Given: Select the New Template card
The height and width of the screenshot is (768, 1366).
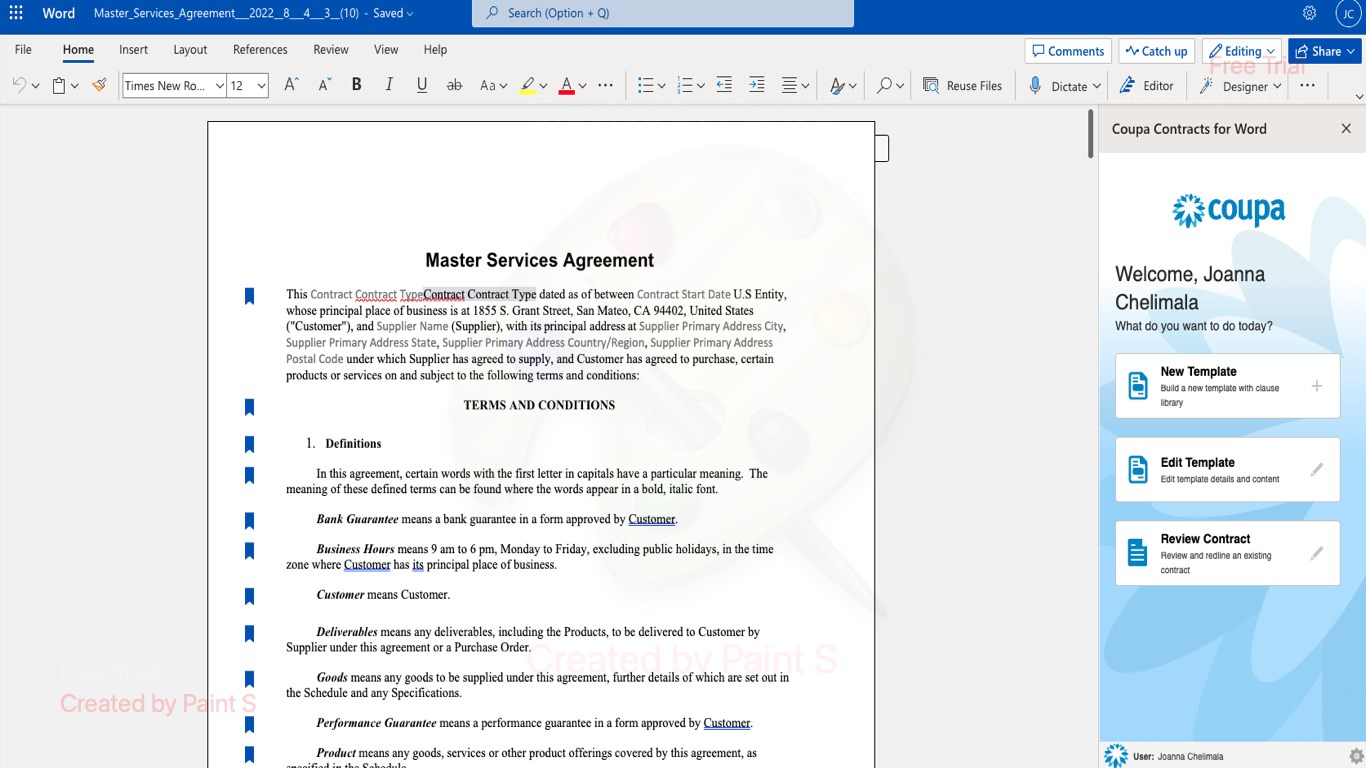Looking at the screenshot, I should pyautogui.click(x=1227, y=386).
